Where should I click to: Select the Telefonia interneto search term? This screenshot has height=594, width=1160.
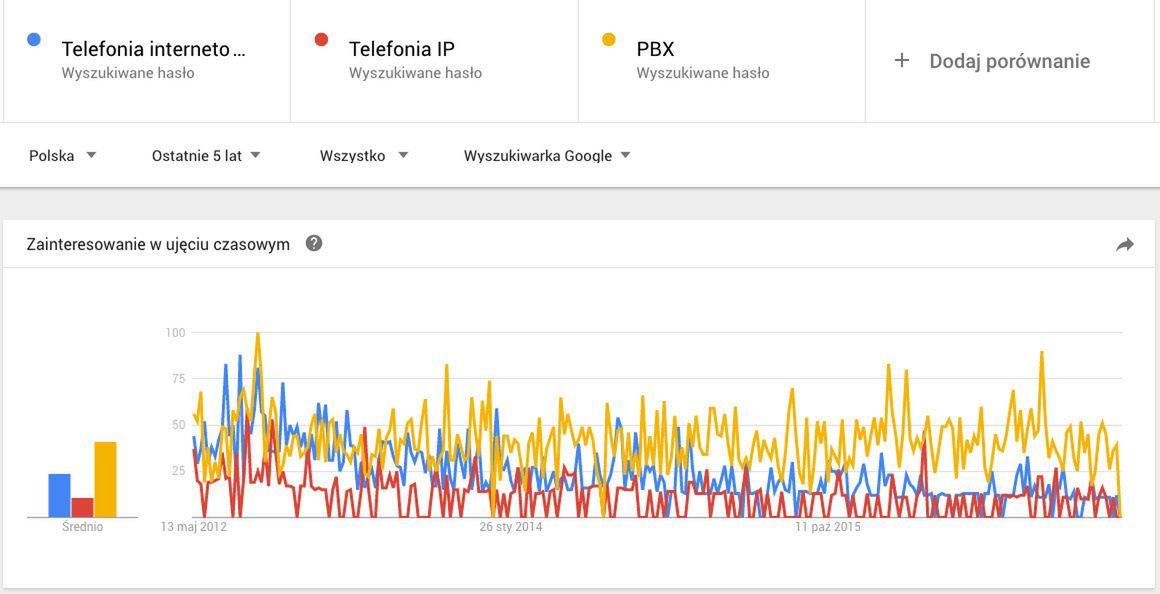pyautogui.click(x=153, y=49)
